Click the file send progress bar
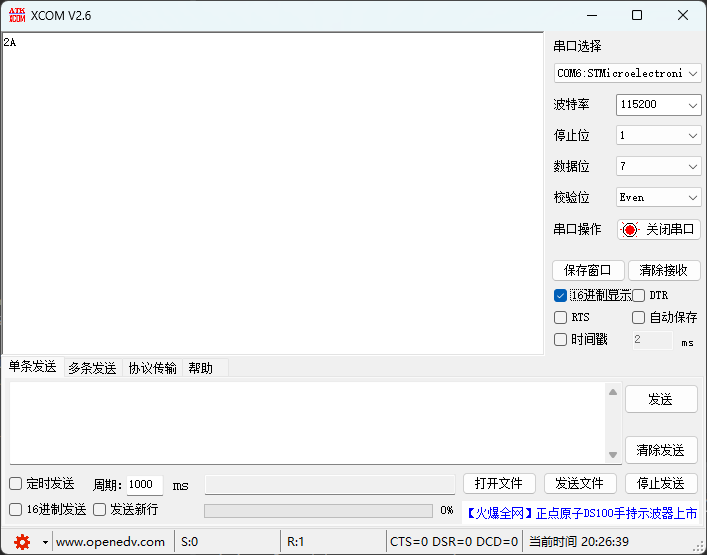 tap(318, 510)
